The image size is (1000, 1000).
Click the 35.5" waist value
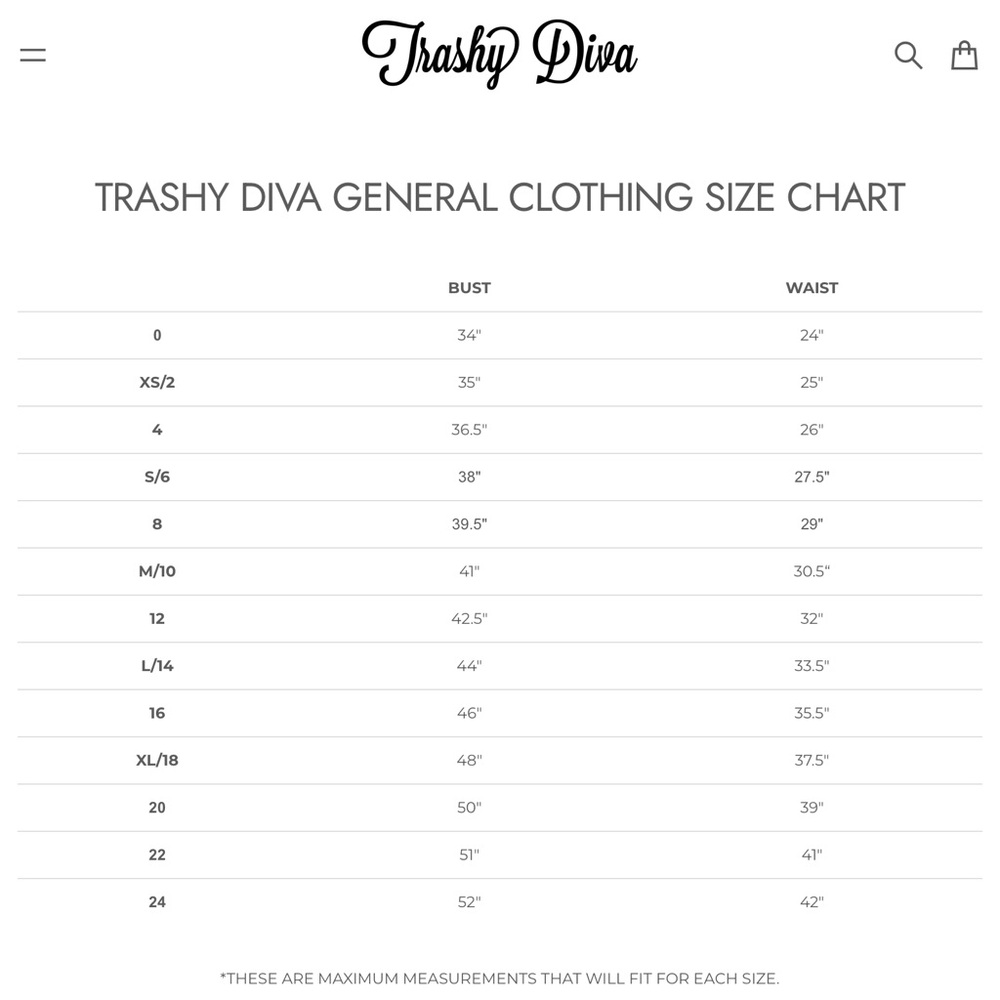tap(811, 713)
